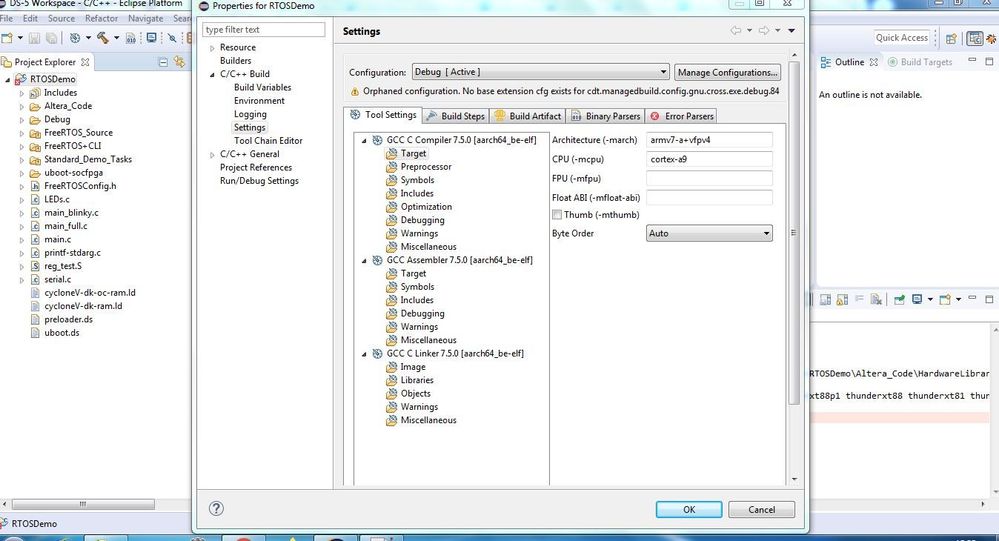Viewport: 999px width, 541px height.
Task: Open the Settings view menu dropdown arrow
Action: [x=792, y=31]
